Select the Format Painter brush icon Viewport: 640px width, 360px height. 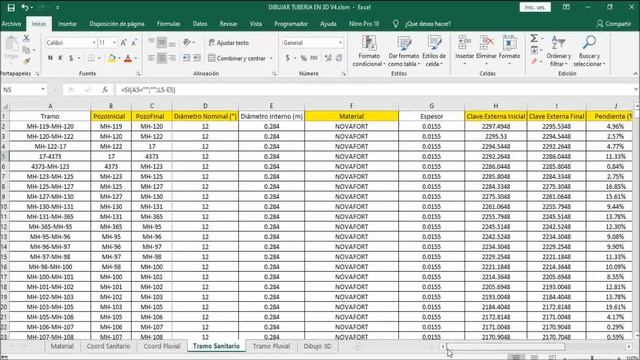pos(26,61)
